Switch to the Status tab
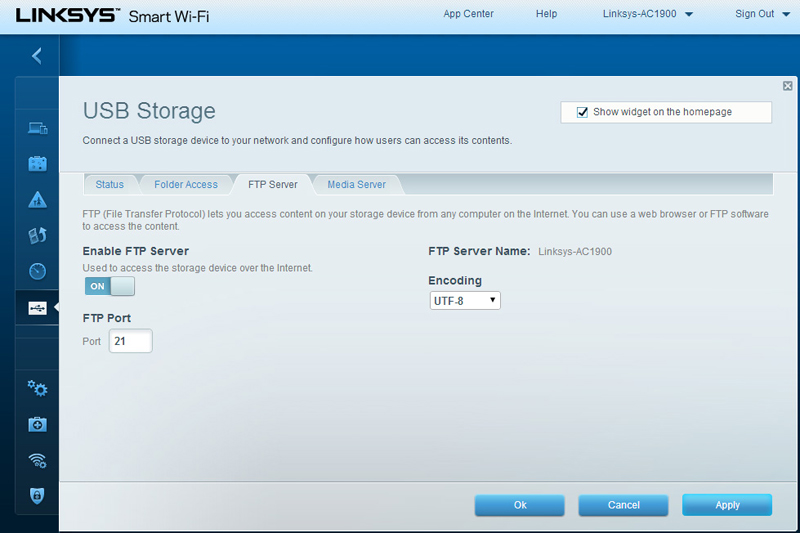Screen dimensions: 800x533 click(x=110, y=185)
